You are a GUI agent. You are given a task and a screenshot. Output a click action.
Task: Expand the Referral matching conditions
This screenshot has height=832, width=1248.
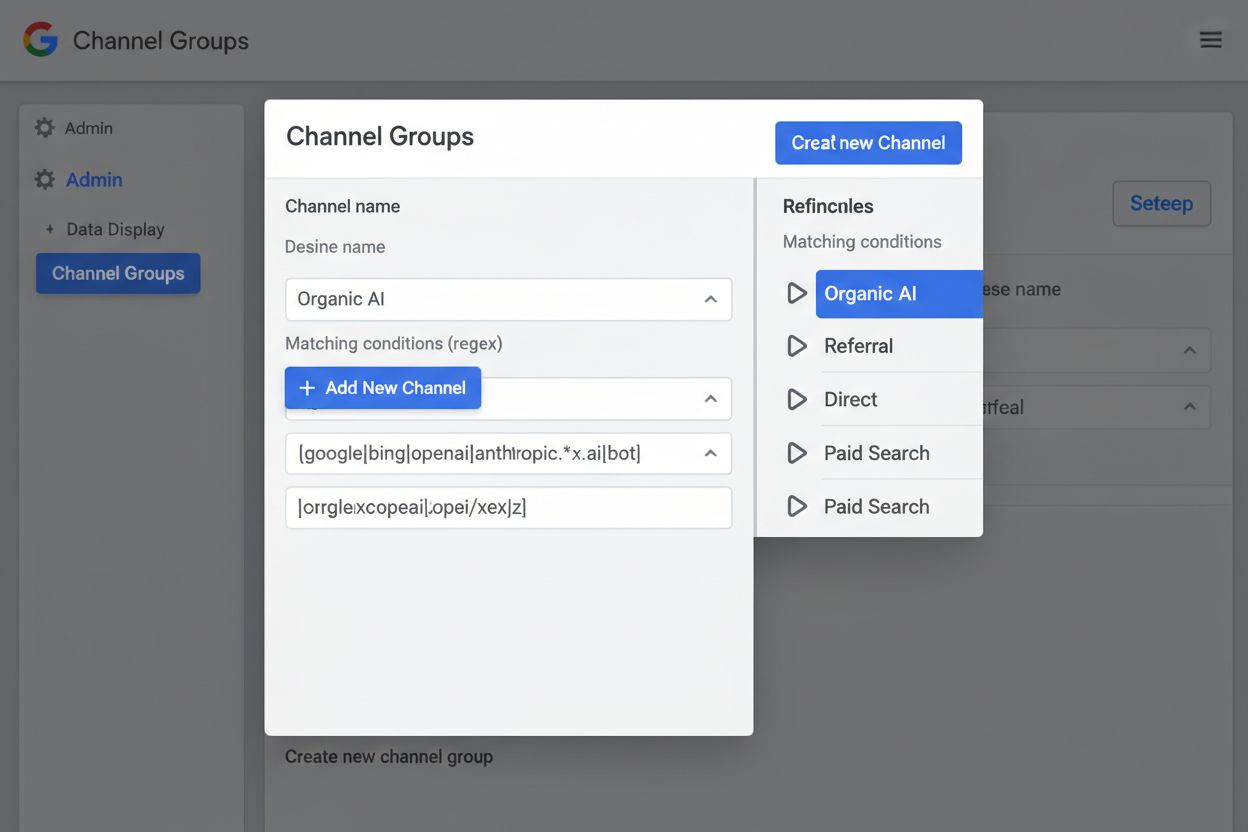coord(796,346)
